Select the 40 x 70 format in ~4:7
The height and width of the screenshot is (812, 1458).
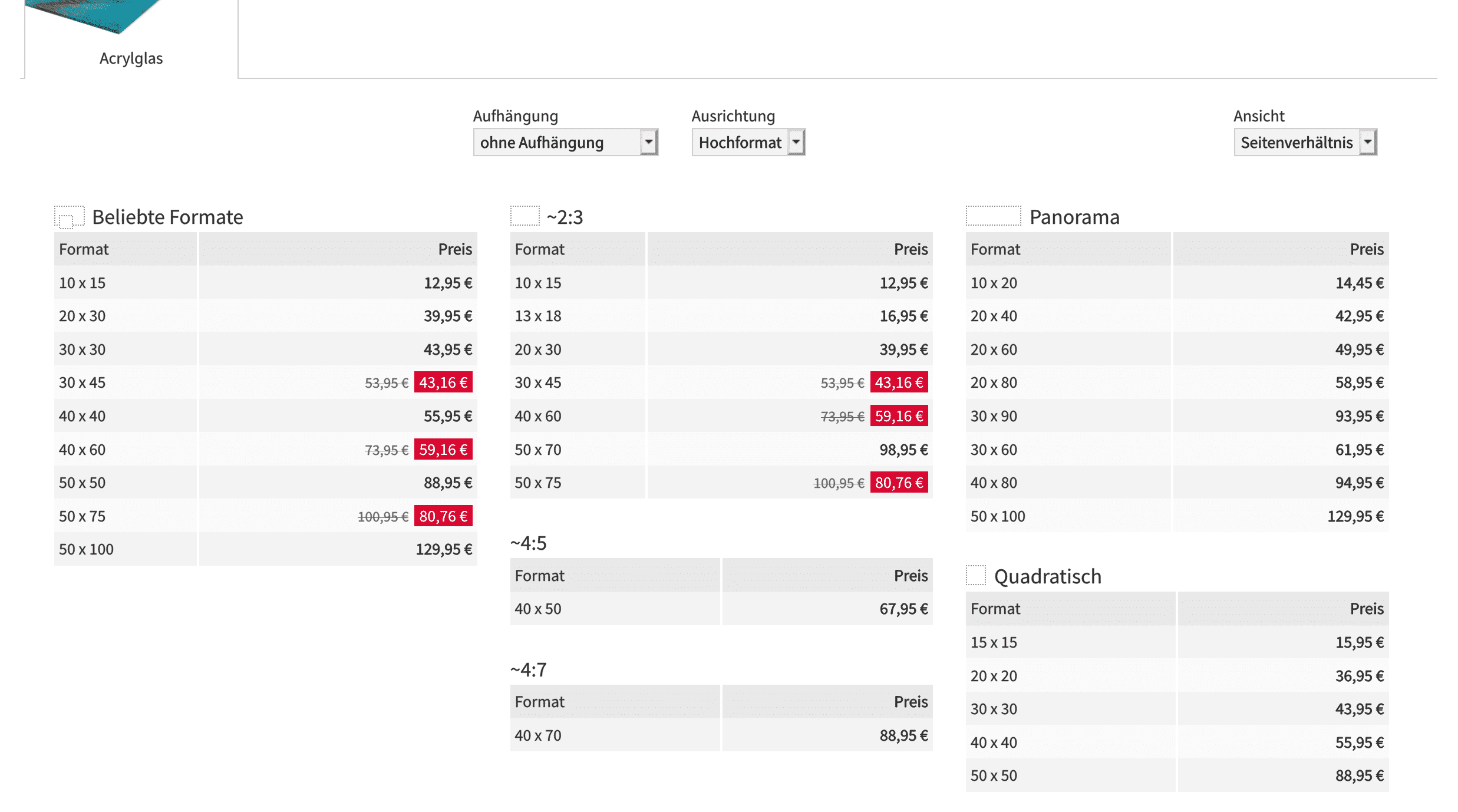tap(537, 735)
